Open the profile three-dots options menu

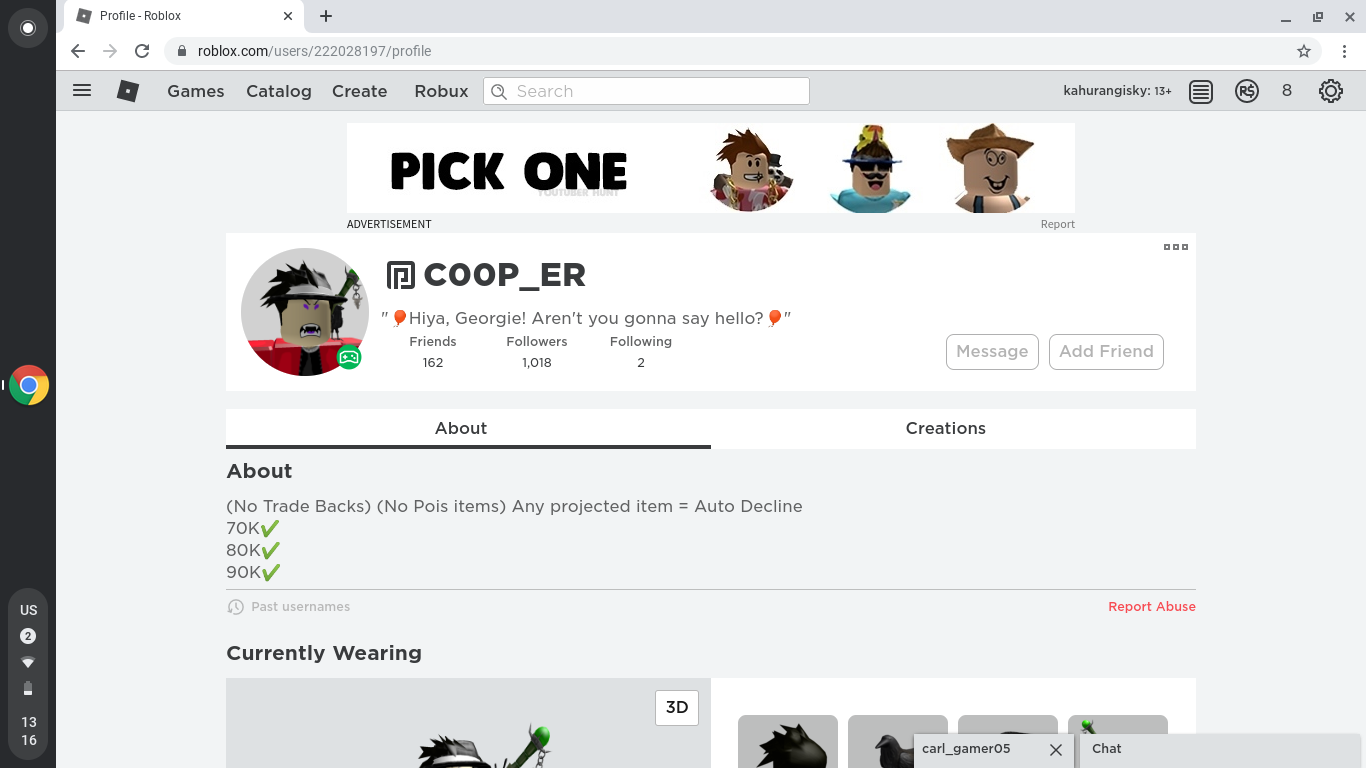tap(1176, 247)
